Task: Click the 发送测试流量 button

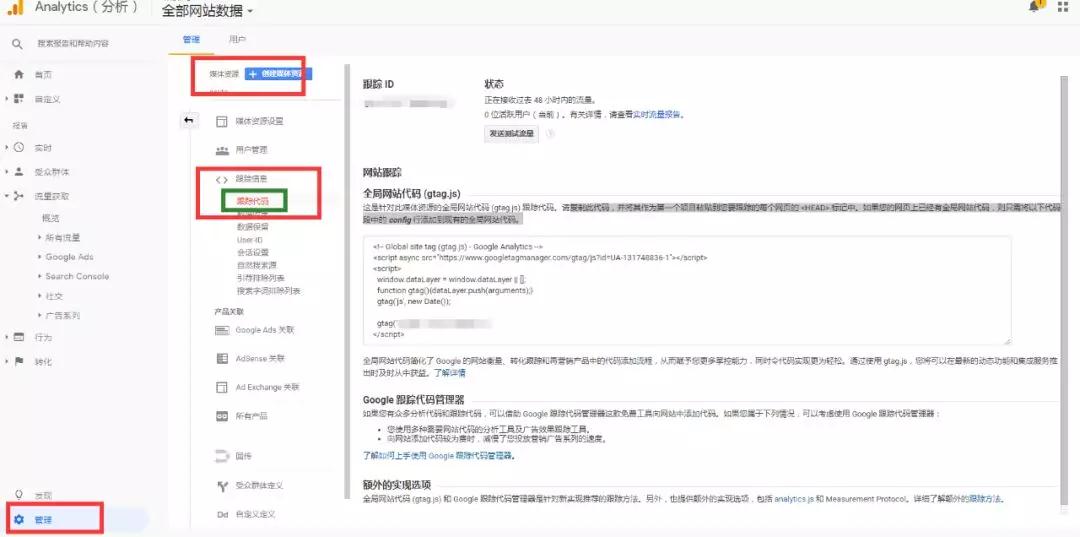Action: 511,134
